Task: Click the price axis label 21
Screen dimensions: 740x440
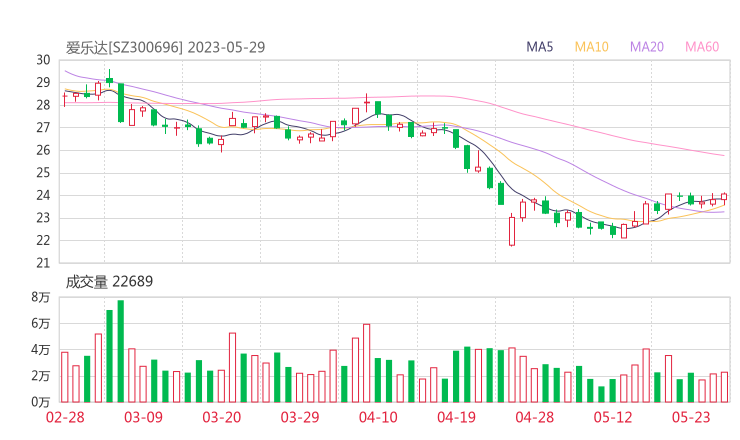Action: point(43,263)
